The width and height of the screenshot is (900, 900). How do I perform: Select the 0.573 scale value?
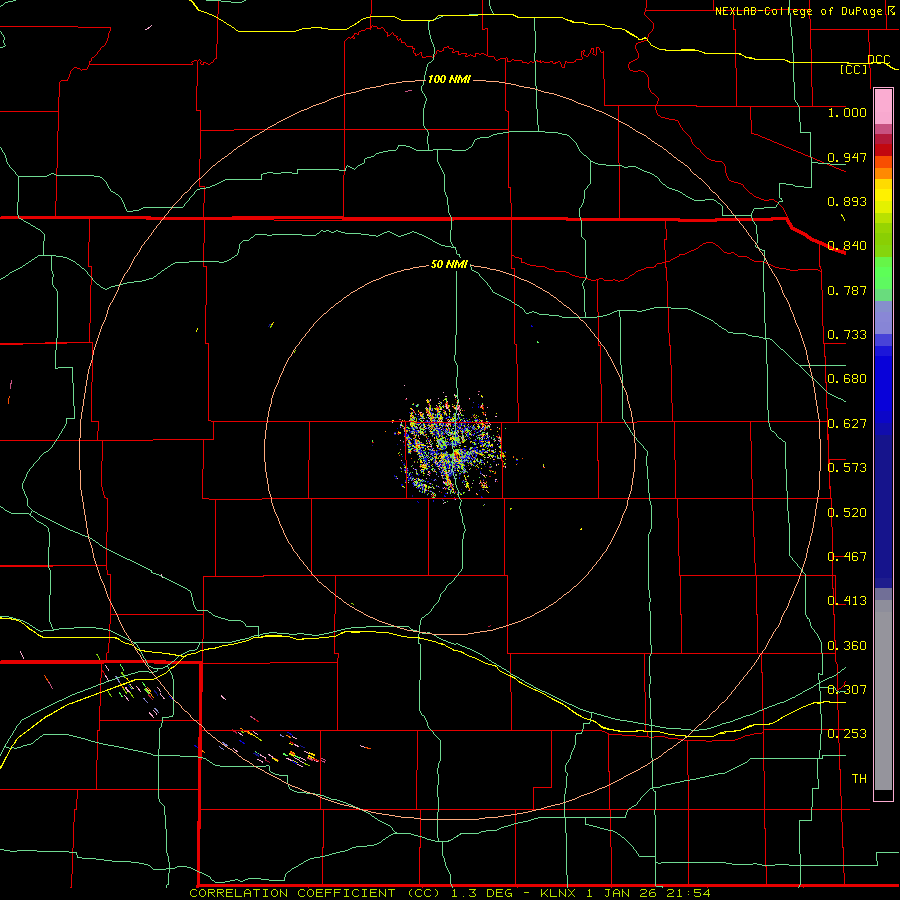847,468
